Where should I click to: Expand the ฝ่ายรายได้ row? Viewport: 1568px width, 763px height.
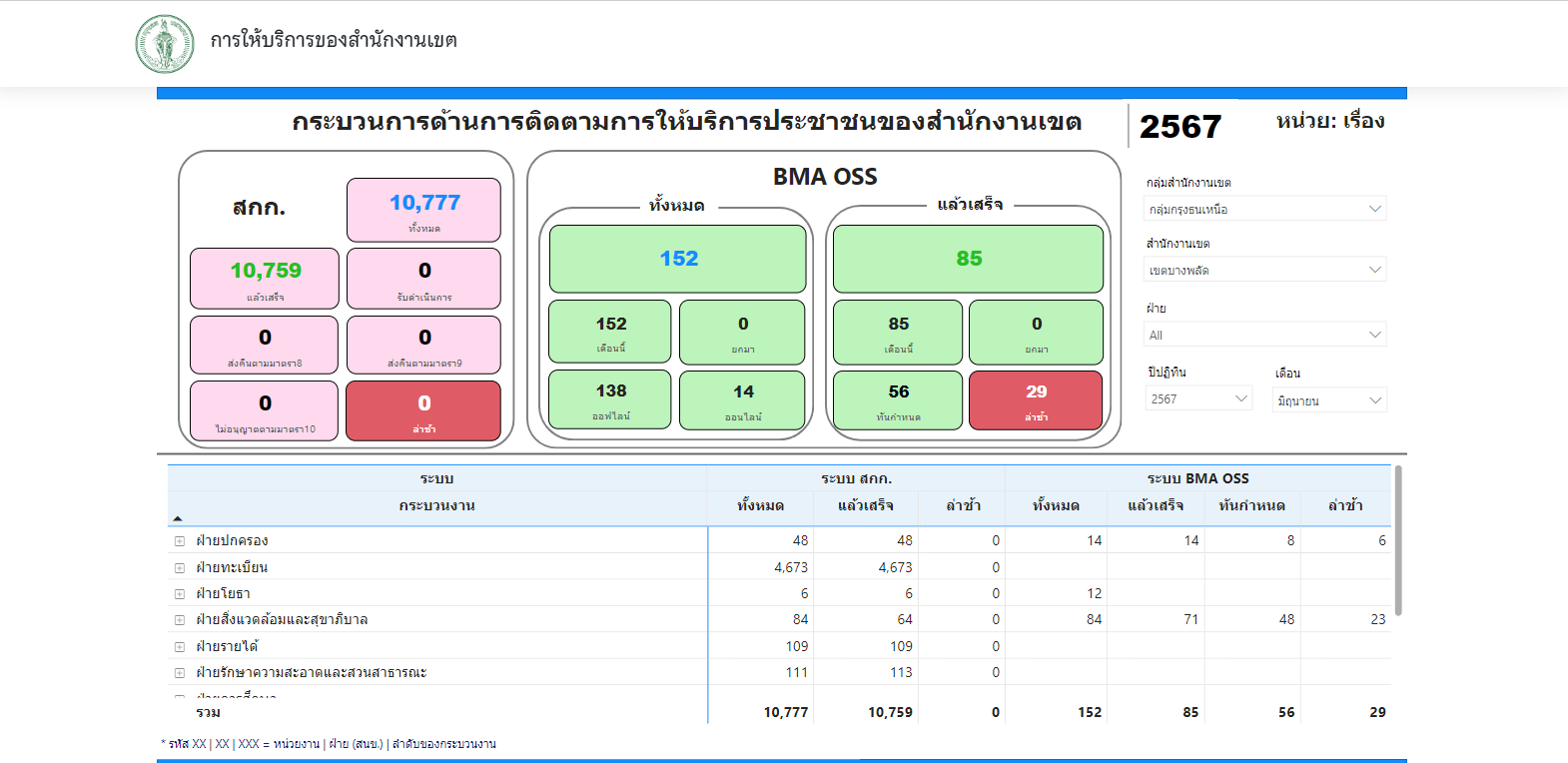point(180,647)
